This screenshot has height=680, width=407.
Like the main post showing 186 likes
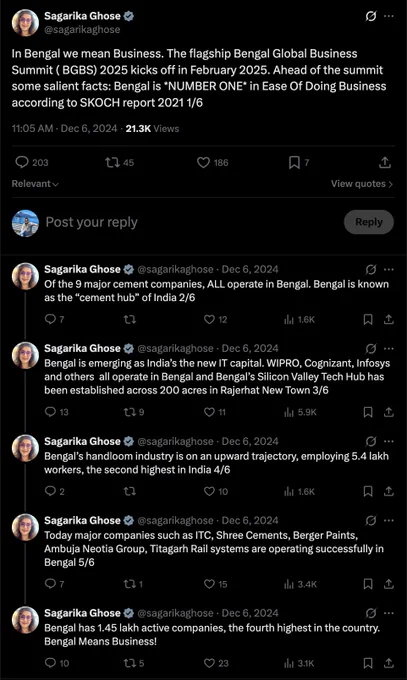point(203,163)
